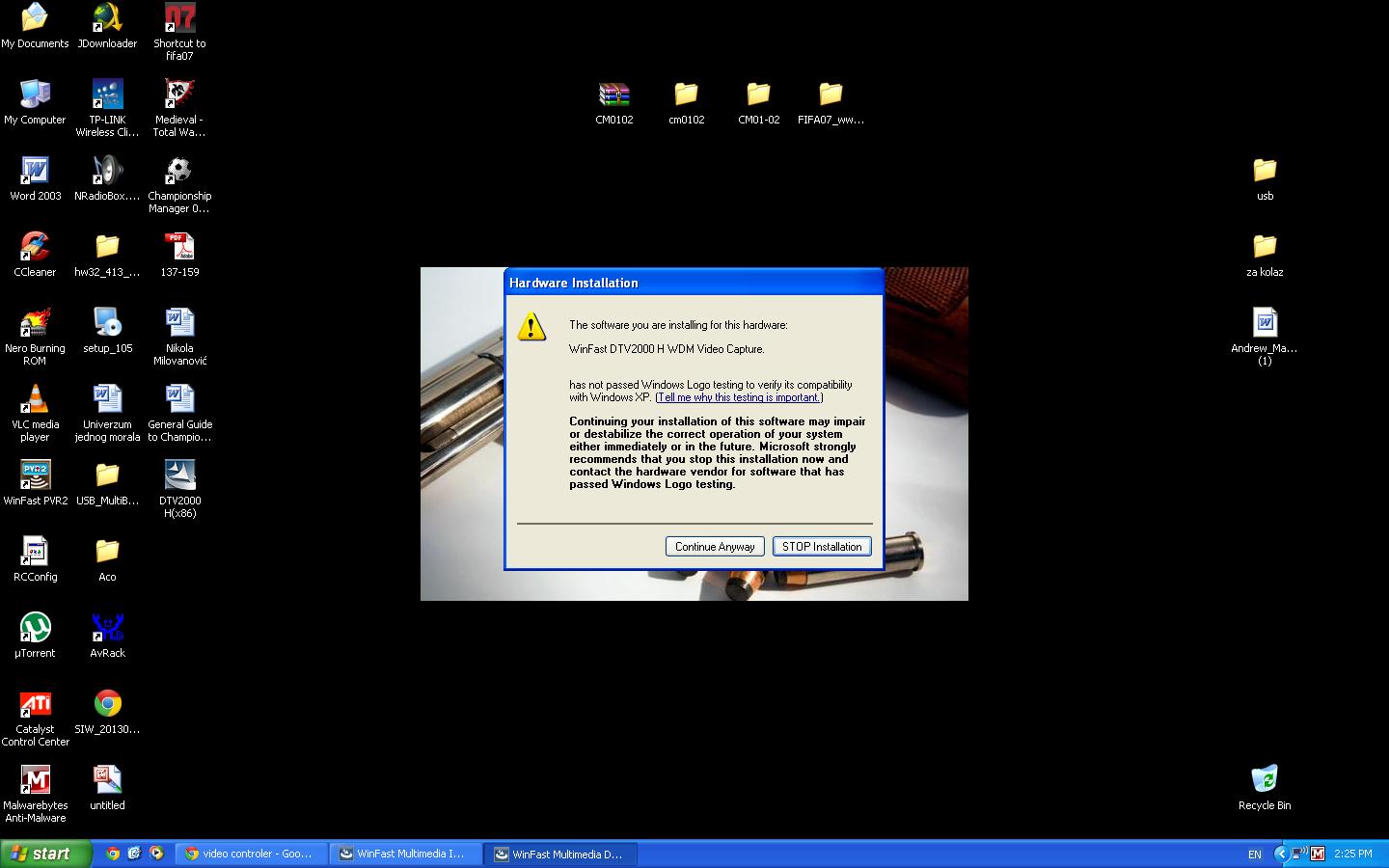Select the JDownloader desktop icon
Screen dimensions: 1389x868
[x=107, y=26]
